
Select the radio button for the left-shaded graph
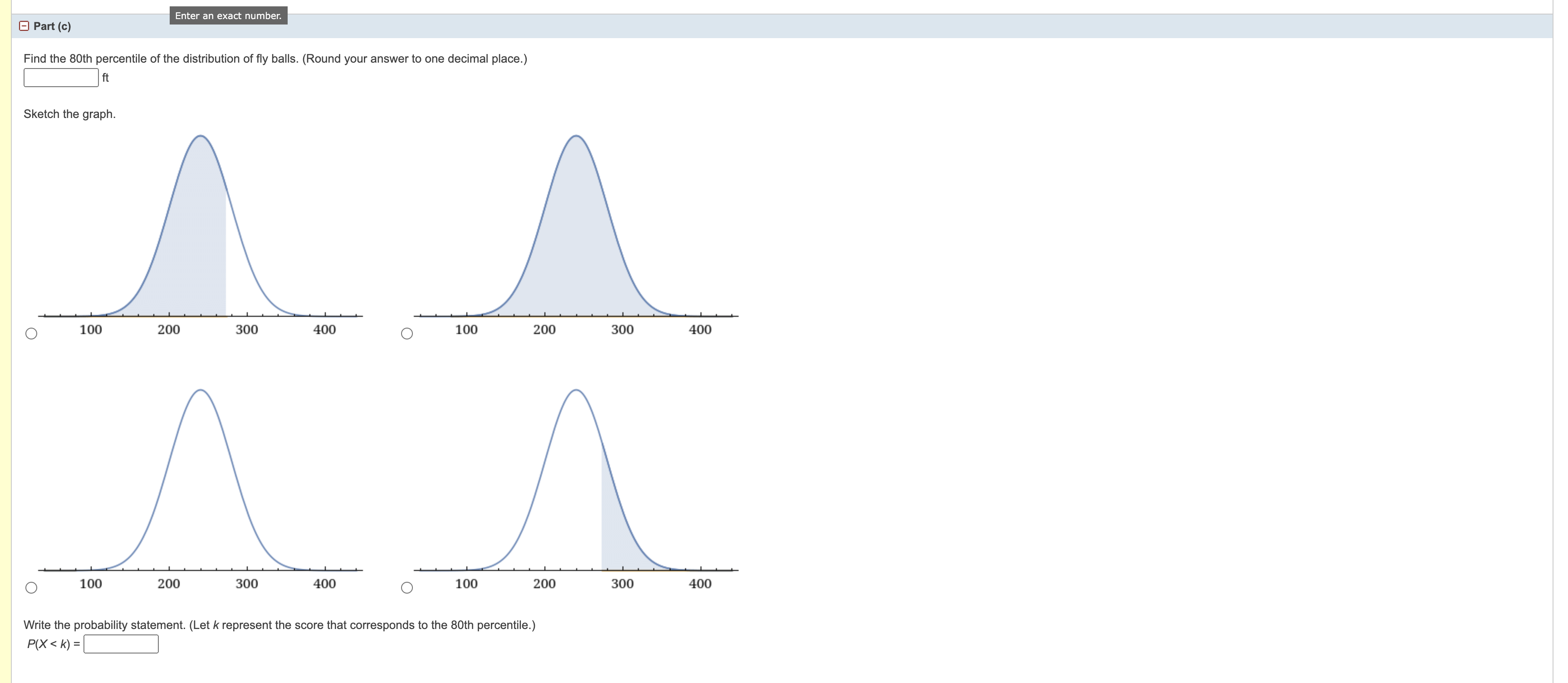pos(32,334)
